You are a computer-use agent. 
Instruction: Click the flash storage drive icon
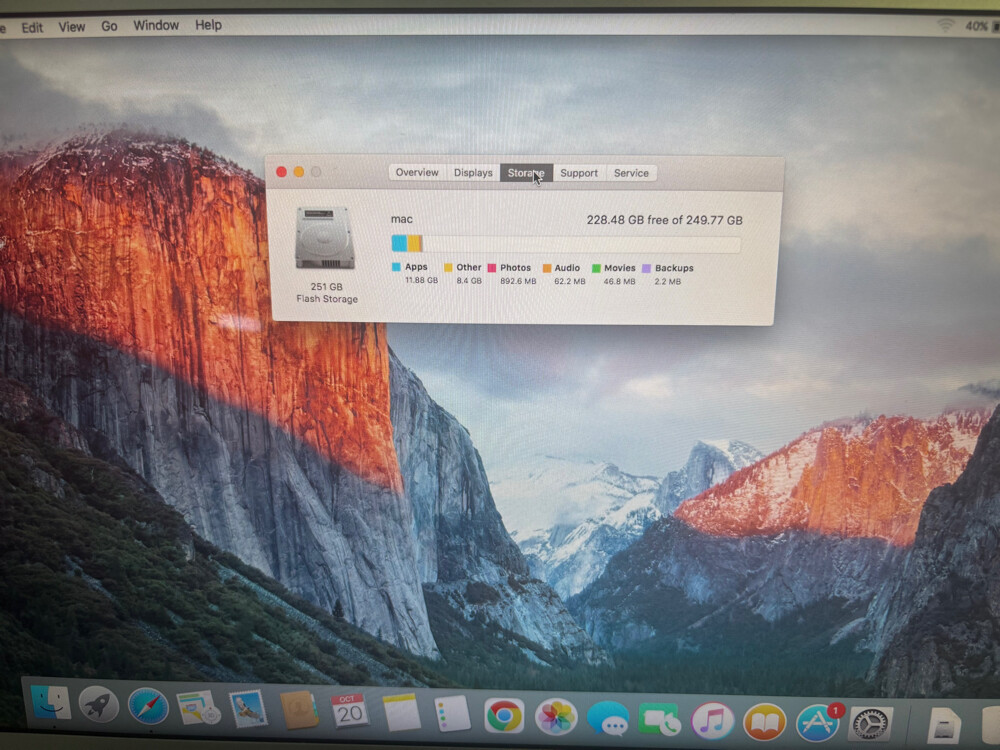(325, 239)
